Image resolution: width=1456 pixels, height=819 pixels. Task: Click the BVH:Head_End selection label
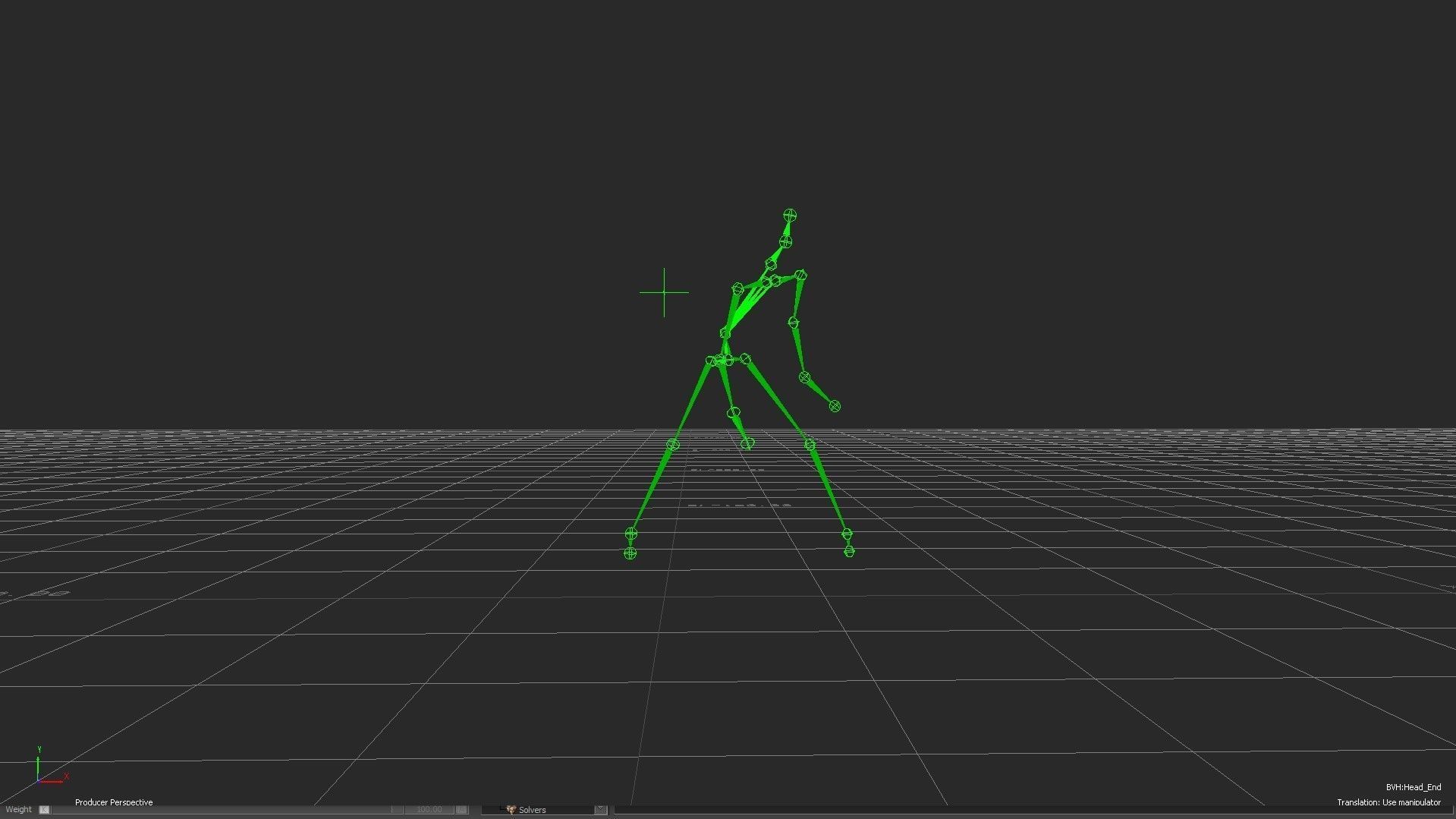point(1413,787)
